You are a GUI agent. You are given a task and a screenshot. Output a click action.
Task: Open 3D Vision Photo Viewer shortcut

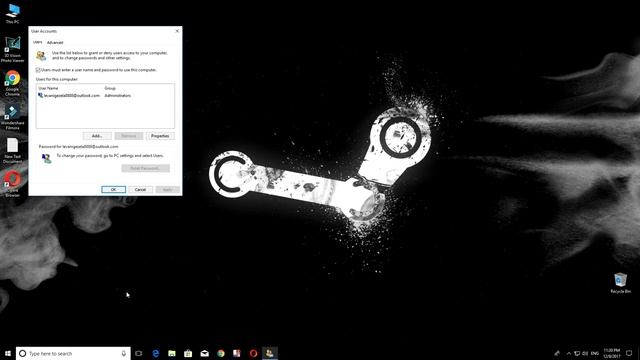tap(12, 49)
